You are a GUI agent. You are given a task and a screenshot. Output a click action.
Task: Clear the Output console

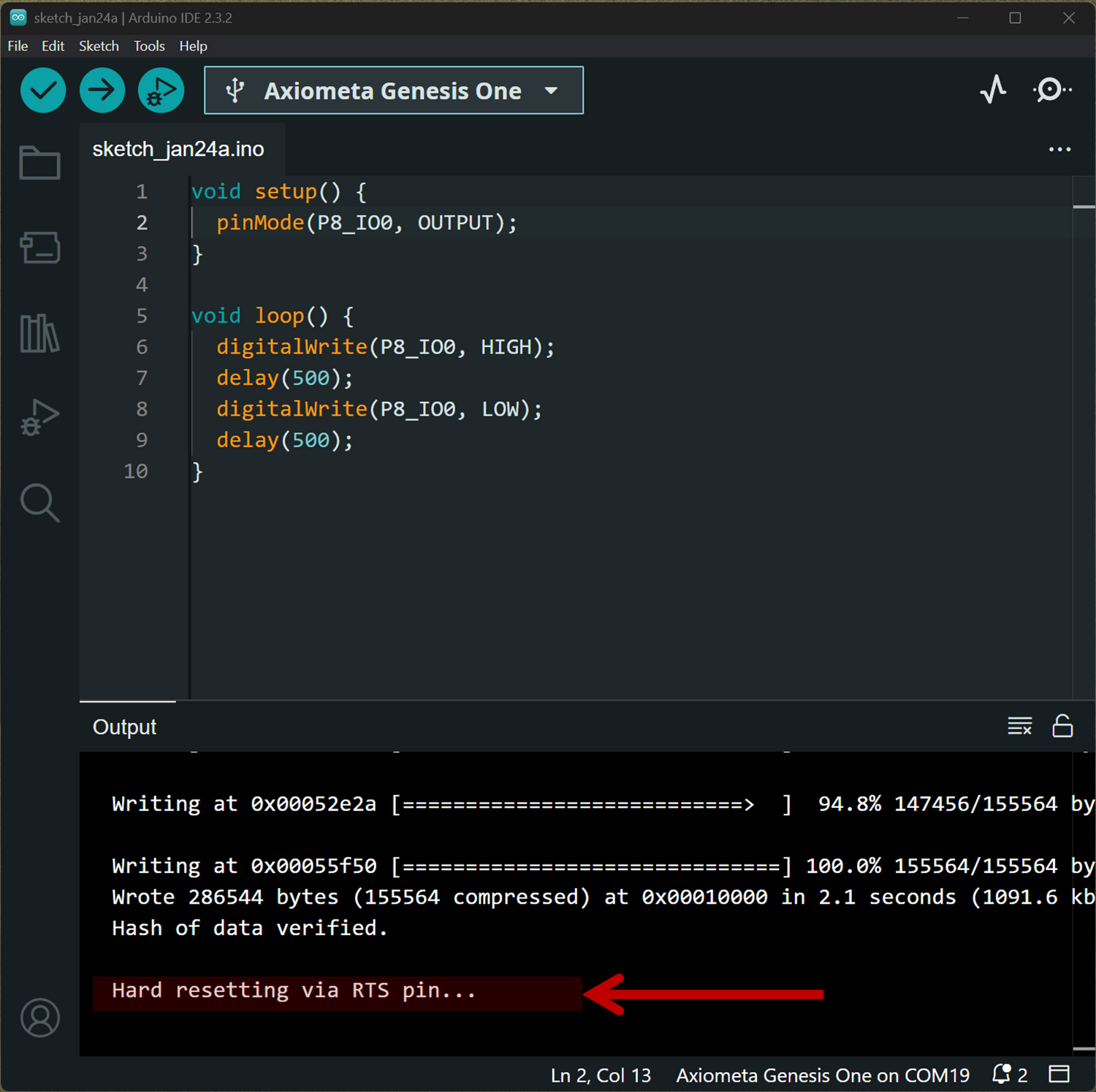click(x=1019, y=726)
